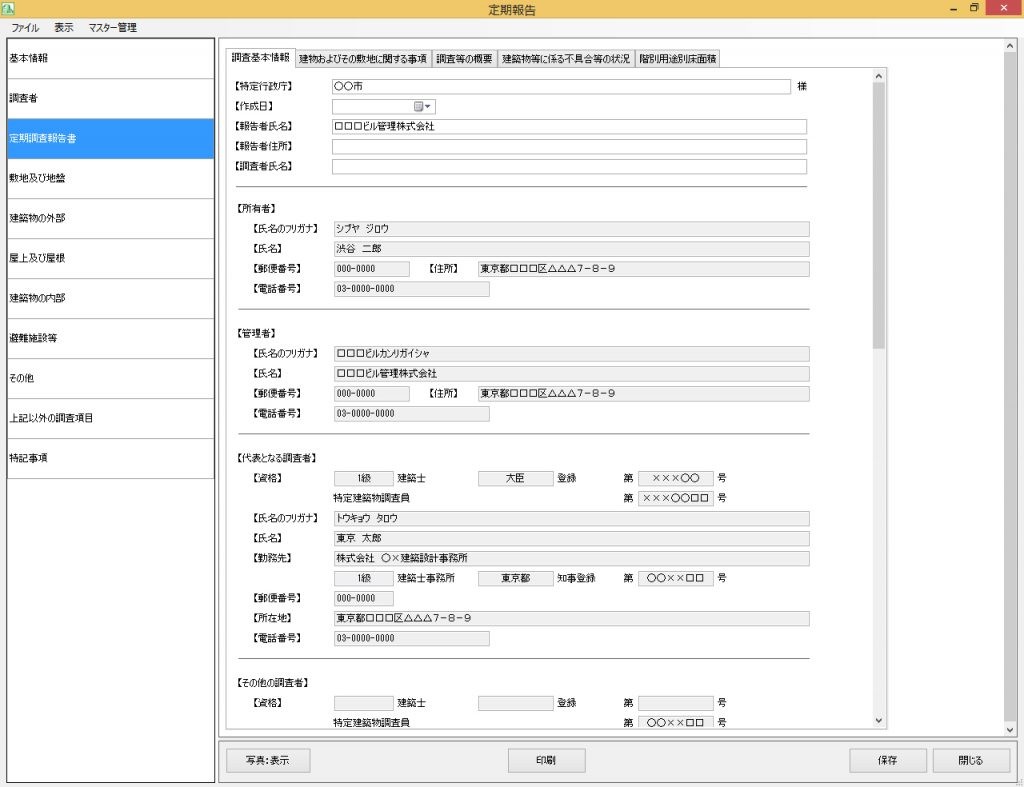
Task: Click the 代表となる調査者 特定建築物調査員 number field
Action: (x=675, y=498)
